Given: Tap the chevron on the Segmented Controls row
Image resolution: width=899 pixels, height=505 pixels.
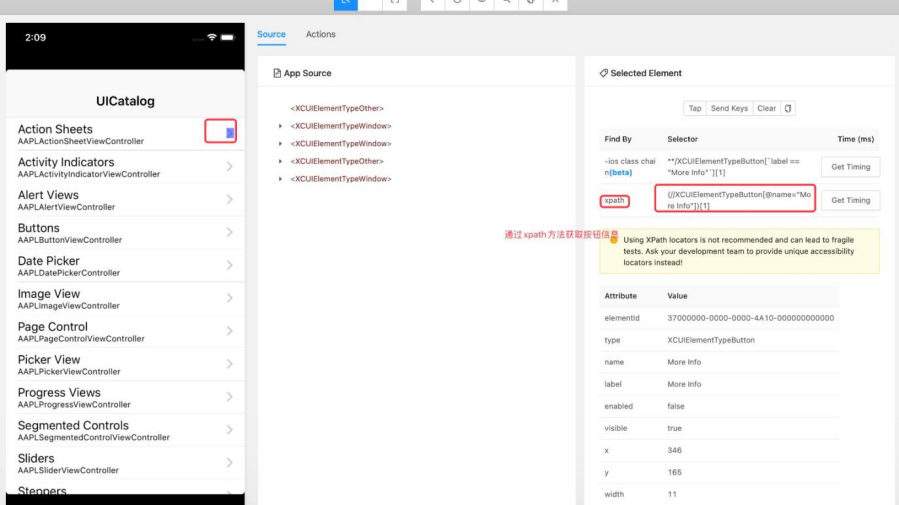Looking at the screenshot, I should [x=229, y=429].
